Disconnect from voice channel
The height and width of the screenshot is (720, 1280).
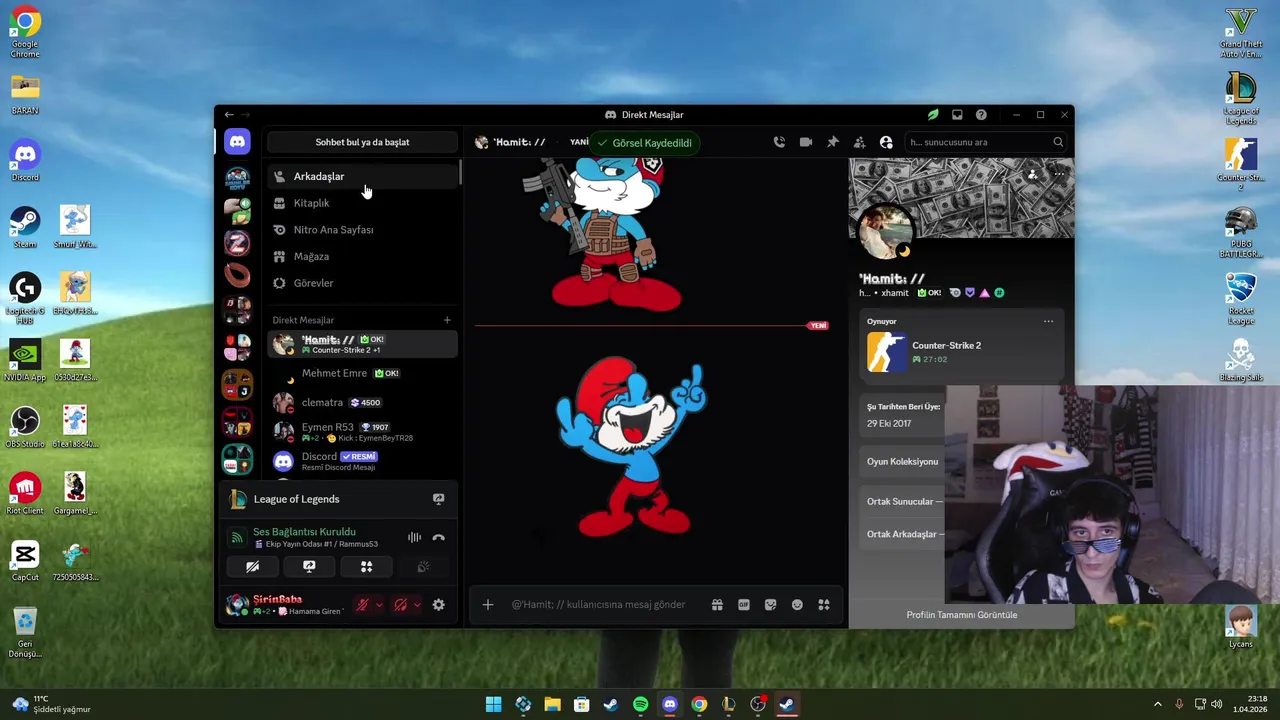[438, 537]
